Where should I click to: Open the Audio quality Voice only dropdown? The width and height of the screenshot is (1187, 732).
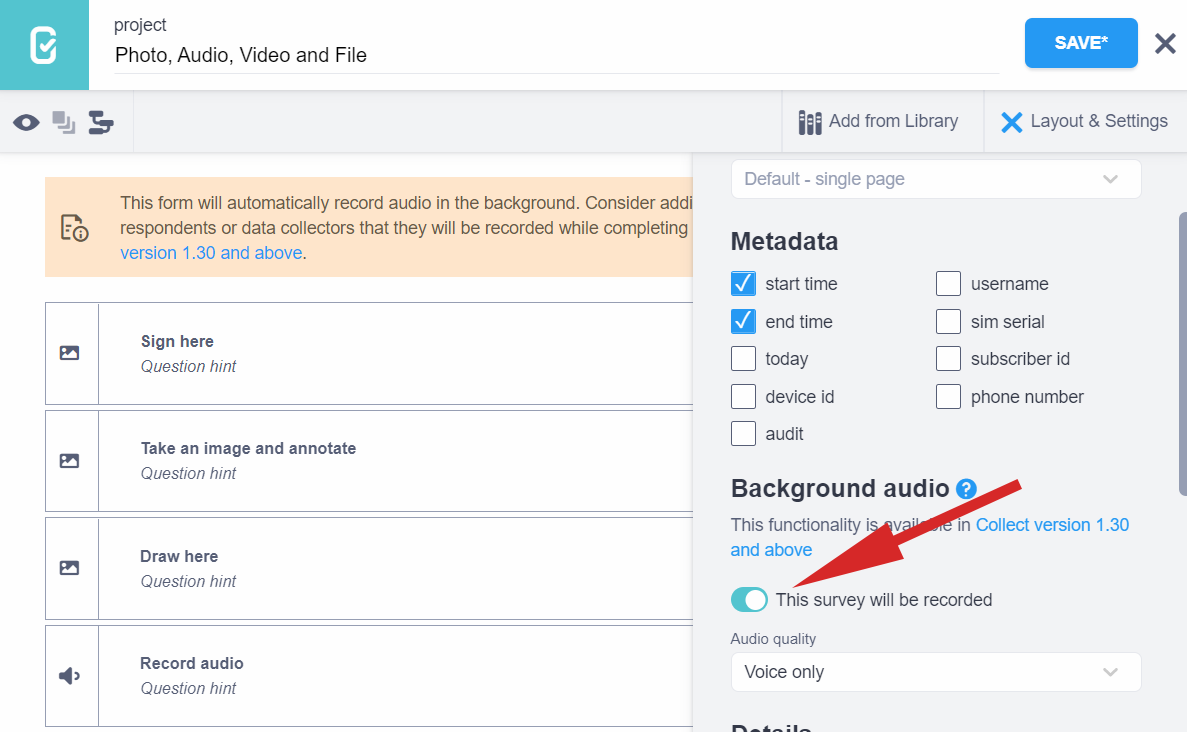point(935,672)
